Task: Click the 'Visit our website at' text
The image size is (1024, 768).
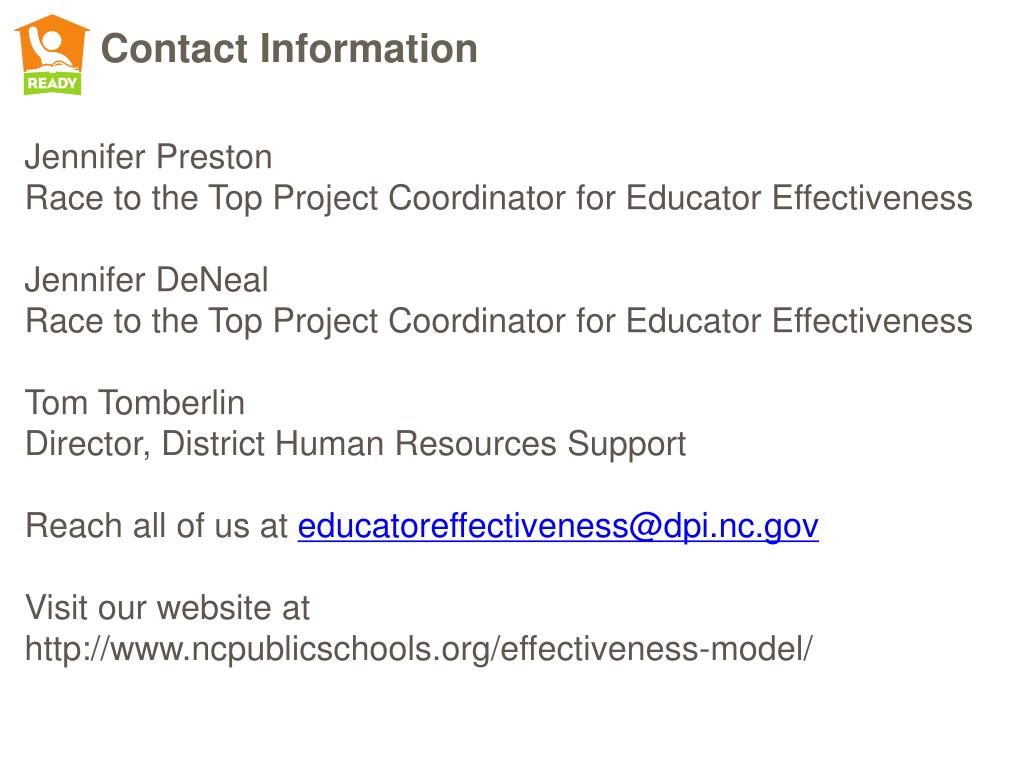Action: pos(167,609)
